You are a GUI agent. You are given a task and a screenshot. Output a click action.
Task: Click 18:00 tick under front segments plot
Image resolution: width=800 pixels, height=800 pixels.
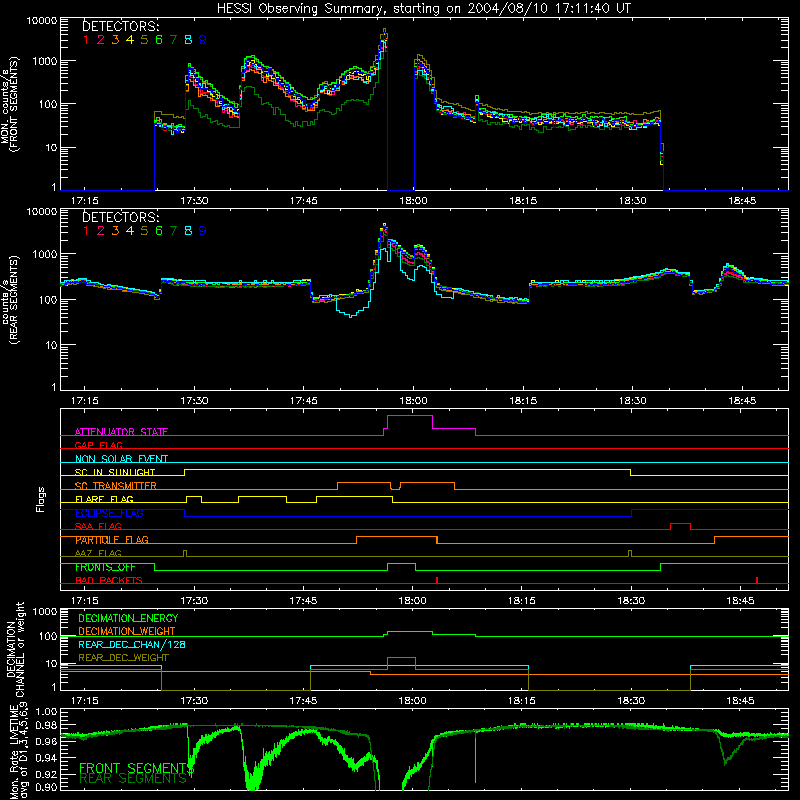pyautogui.click(x=413, y=201)
